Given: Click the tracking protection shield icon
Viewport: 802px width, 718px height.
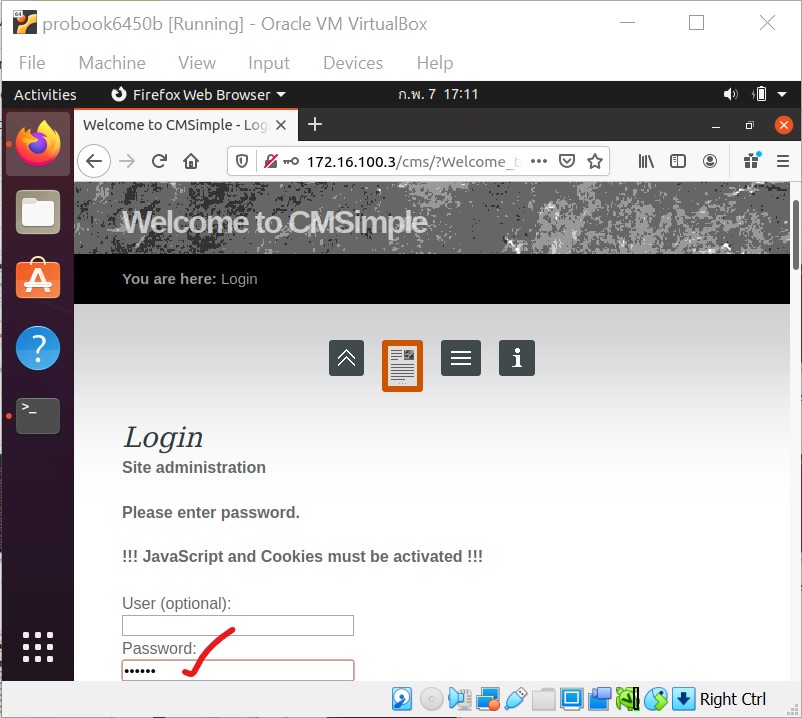Looking at the screenshot, I should [242, 162].
